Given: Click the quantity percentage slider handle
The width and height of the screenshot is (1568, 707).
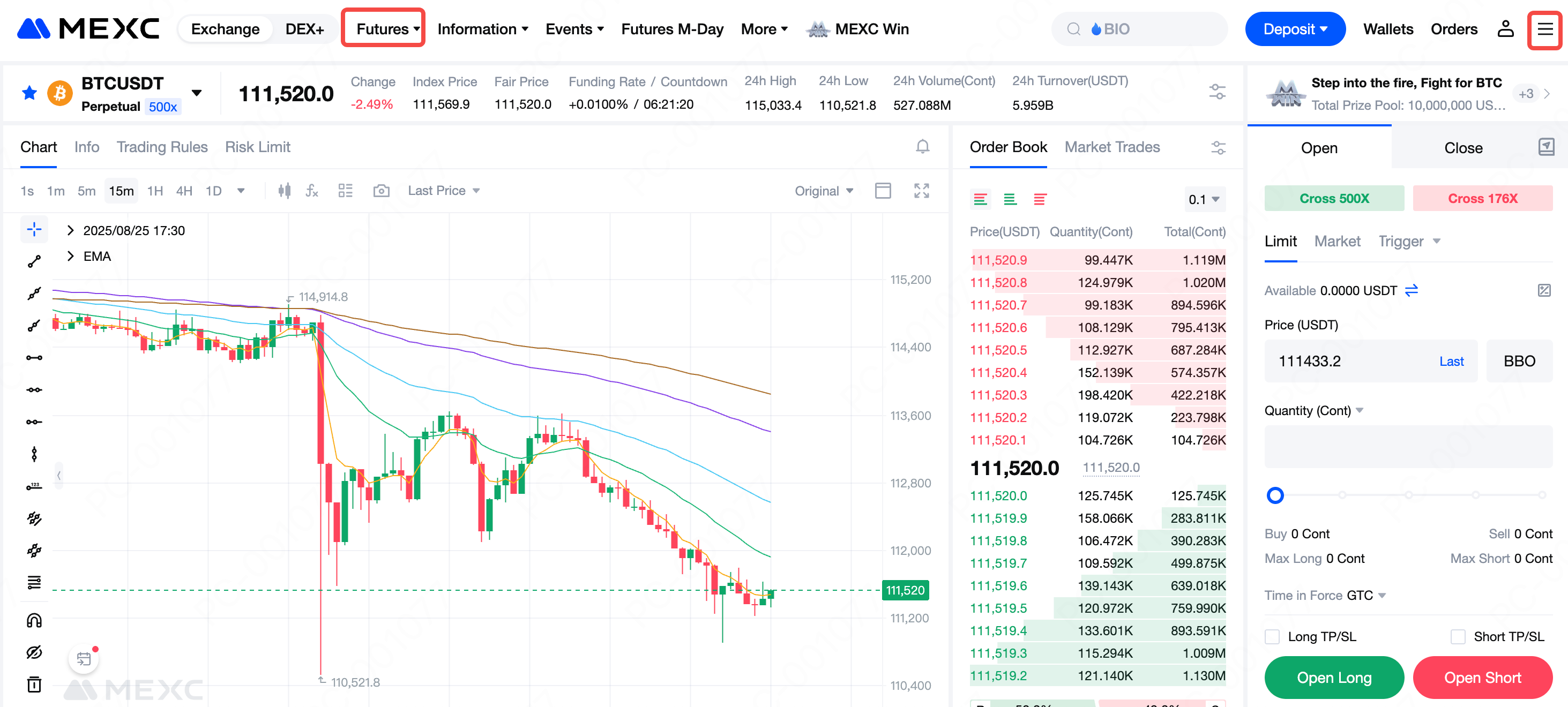Looking at the screenshot, I should coord(1275,495).
